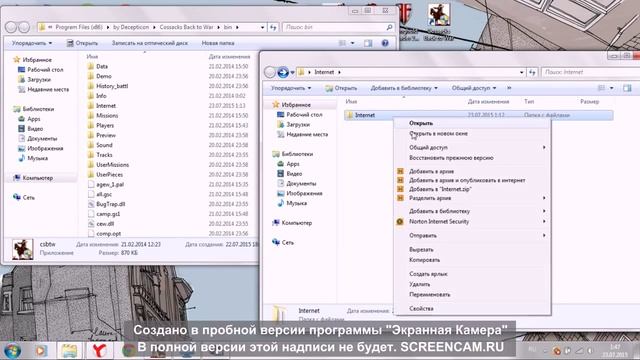Choose Копировать in the context menu

[424, 260]
